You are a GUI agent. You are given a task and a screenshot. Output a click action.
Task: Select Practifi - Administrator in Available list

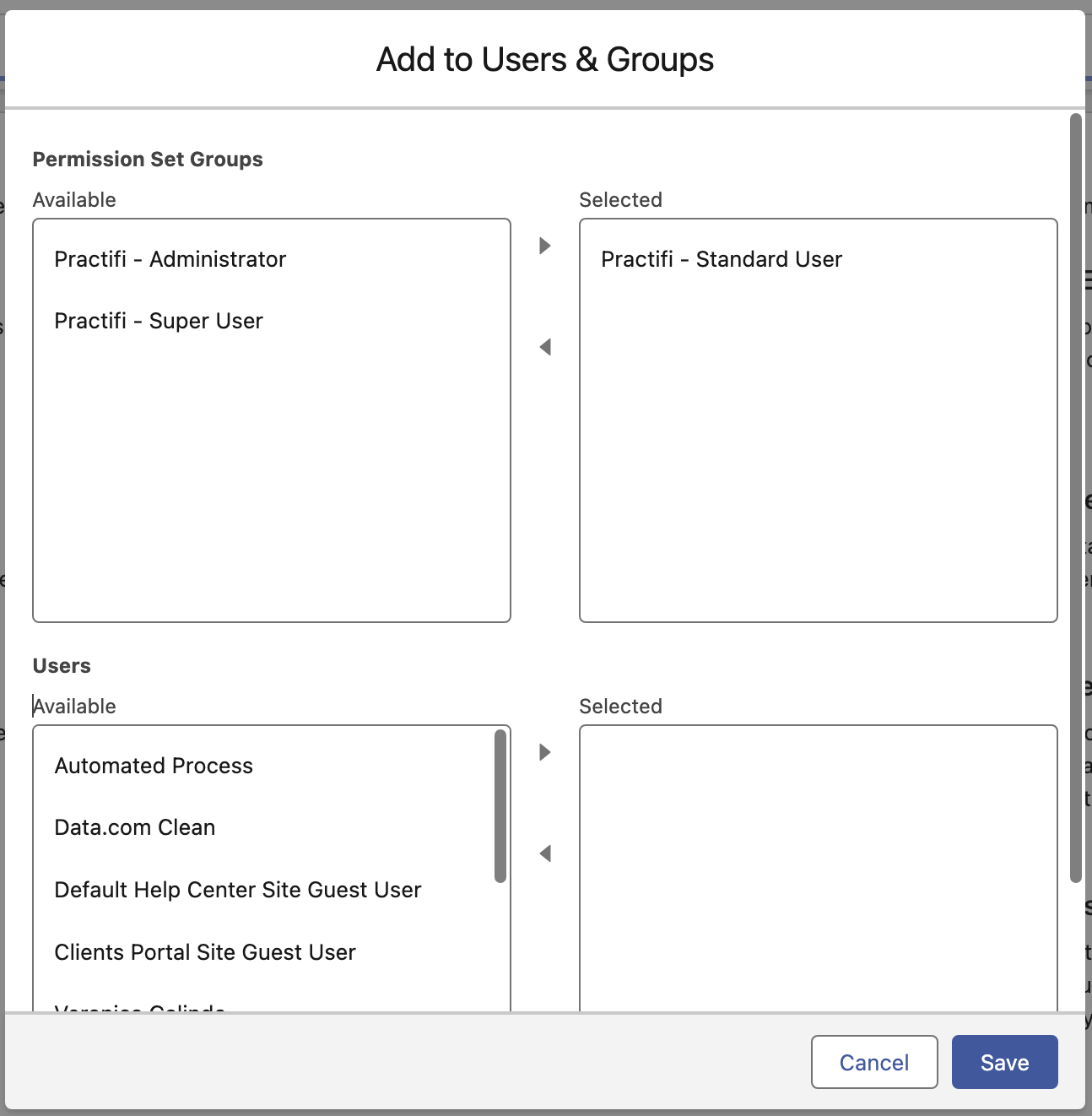(272, 259)
